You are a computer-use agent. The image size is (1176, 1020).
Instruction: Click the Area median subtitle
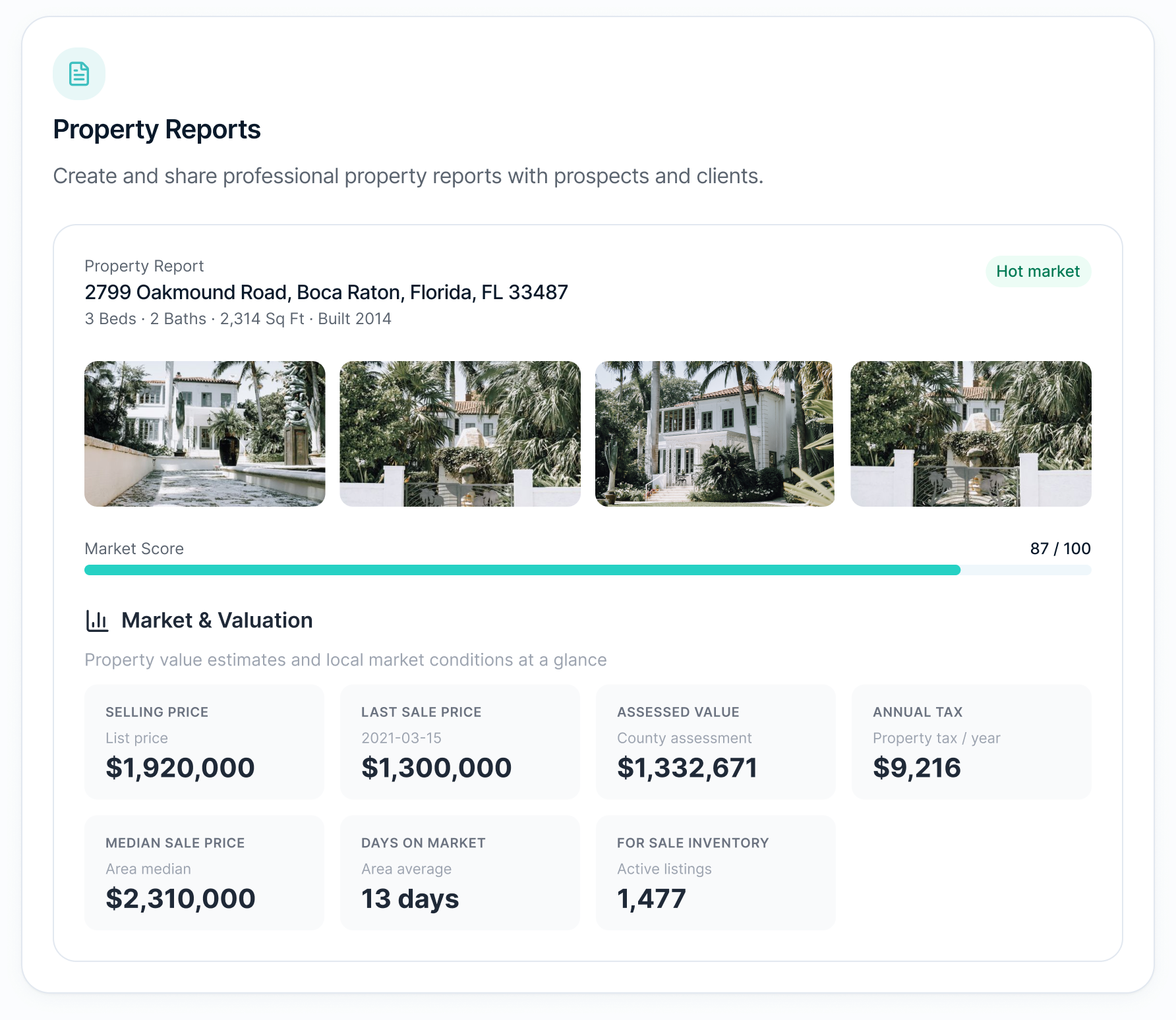pyautogui.click(x=148, y=869)
